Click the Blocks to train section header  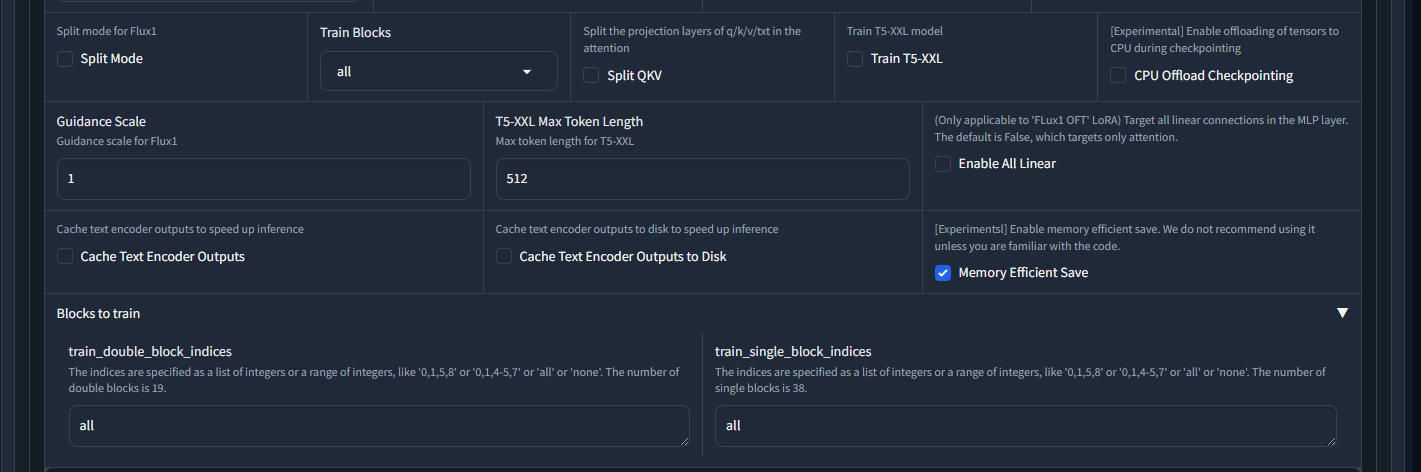click(x=99, y=313)
